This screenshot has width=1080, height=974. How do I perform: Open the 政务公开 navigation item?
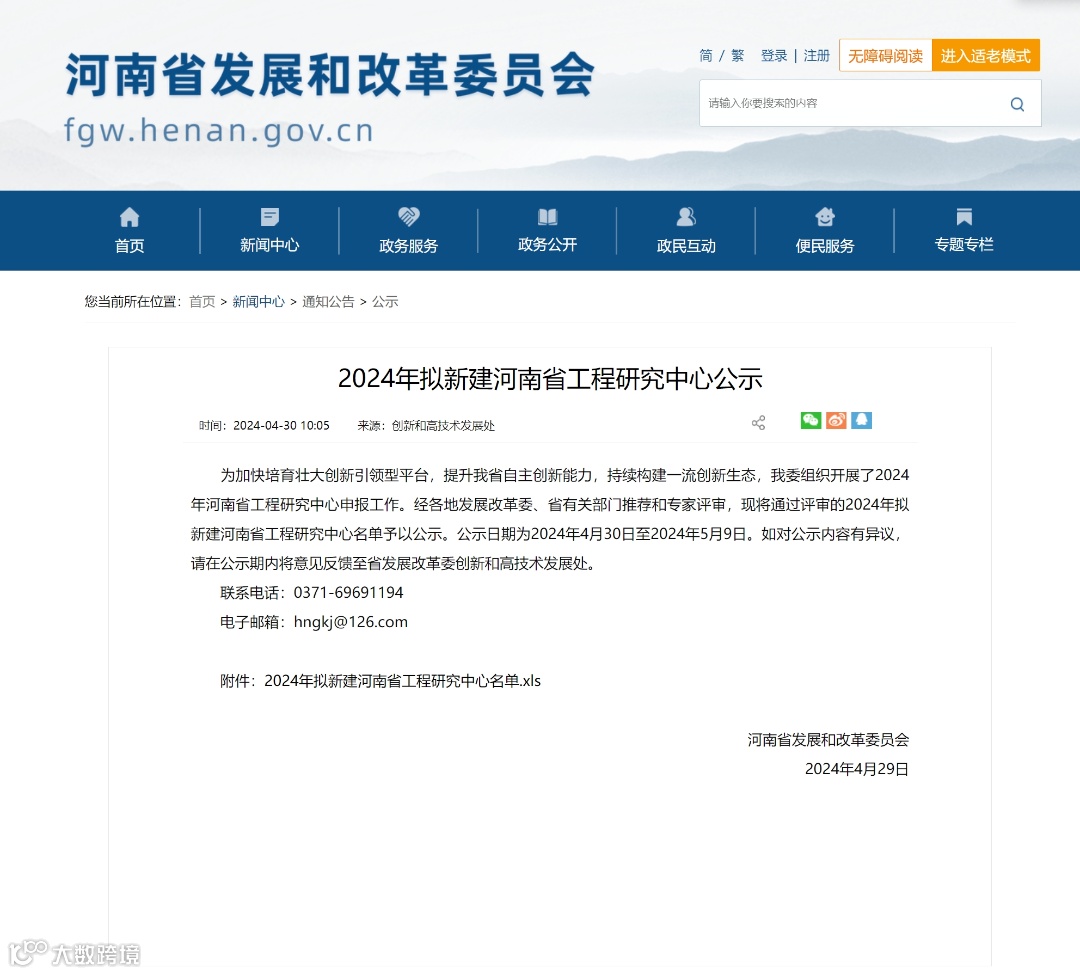pyautogui.click(x=548, y=245)
